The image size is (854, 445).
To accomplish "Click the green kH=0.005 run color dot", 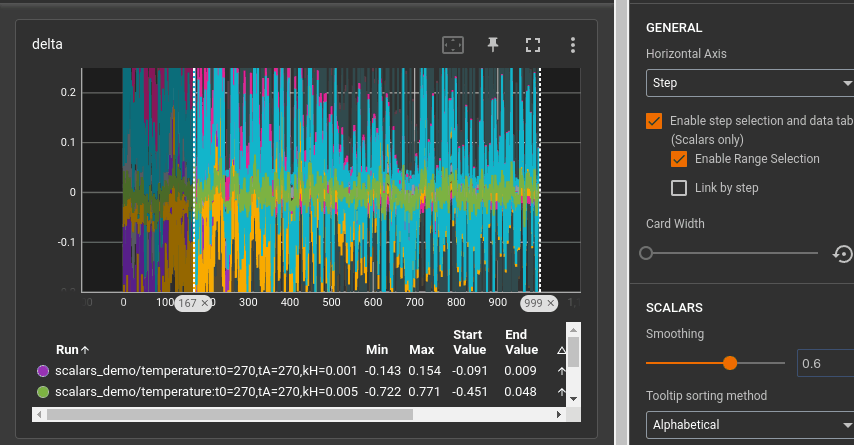I will pos(43,392).
